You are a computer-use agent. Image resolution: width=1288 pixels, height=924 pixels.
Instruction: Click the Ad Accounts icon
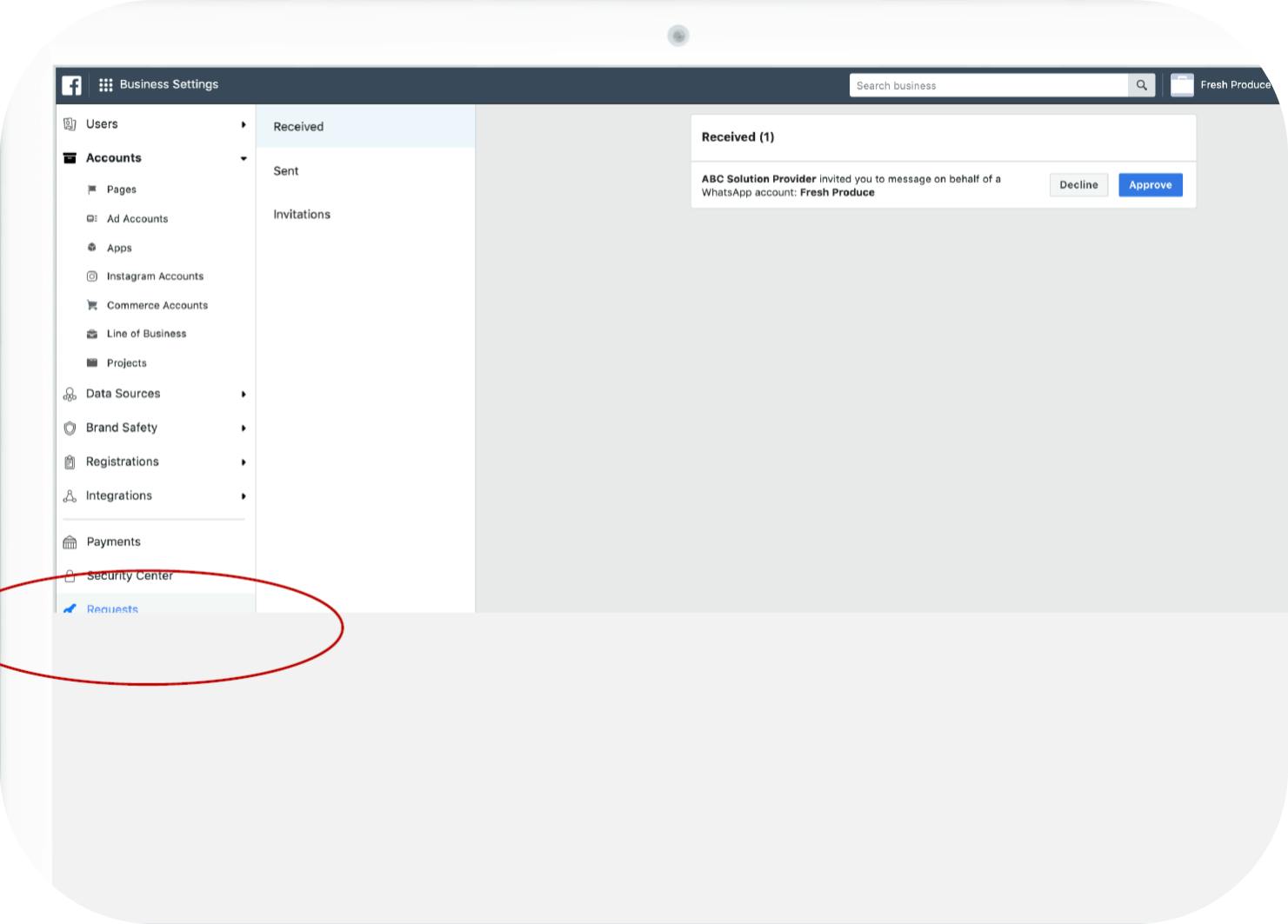[92, 219]
